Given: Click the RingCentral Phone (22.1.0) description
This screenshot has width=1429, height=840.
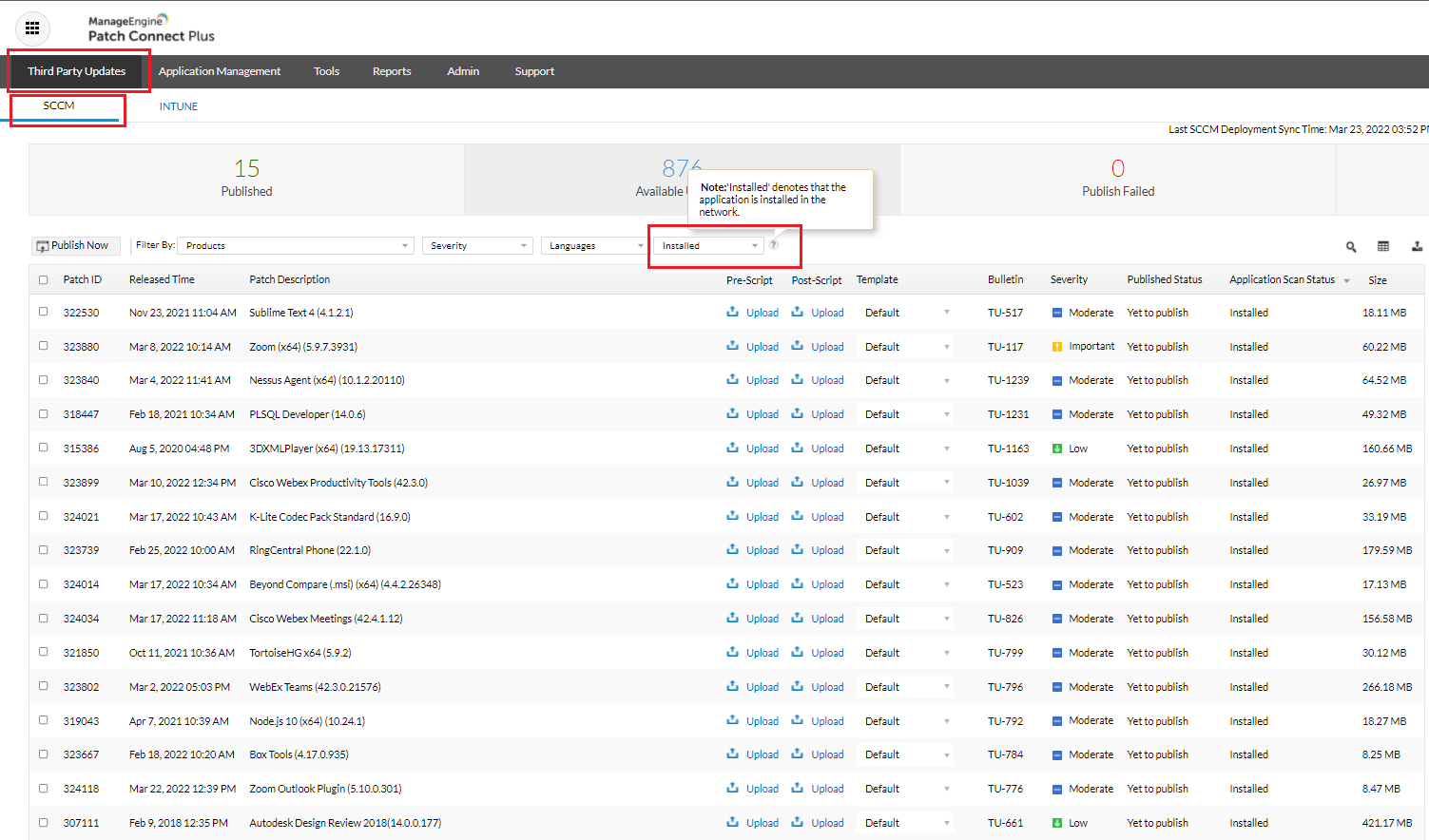Looking at the screenshot, I should (310, 550).
